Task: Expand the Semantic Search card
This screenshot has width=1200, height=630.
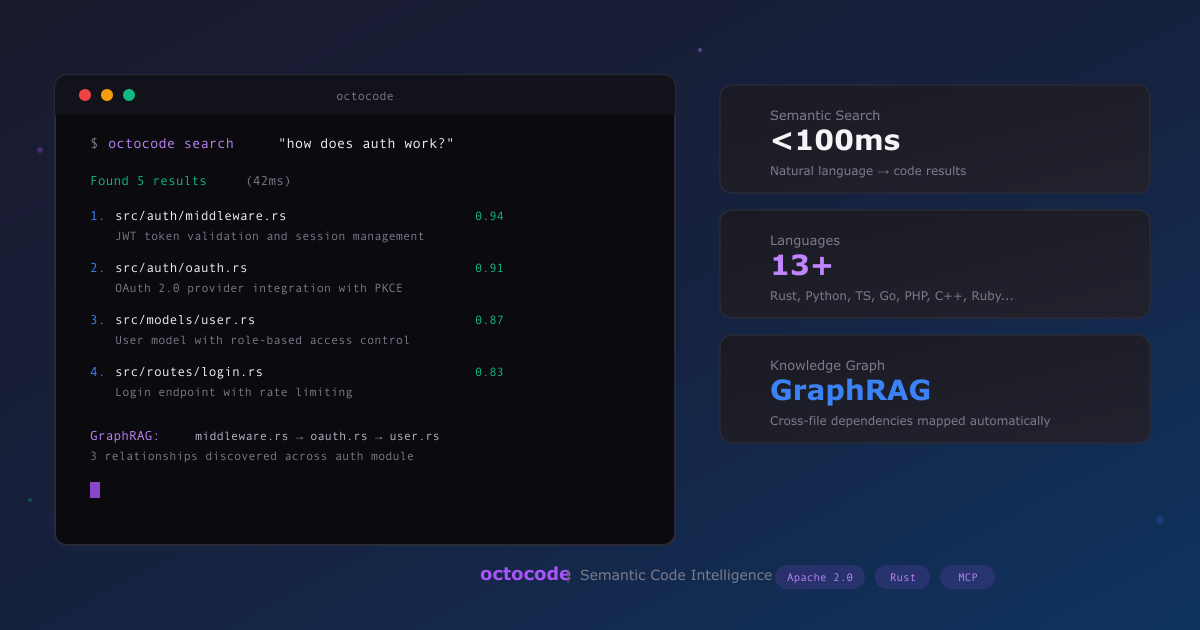Action: click(934, 139)
